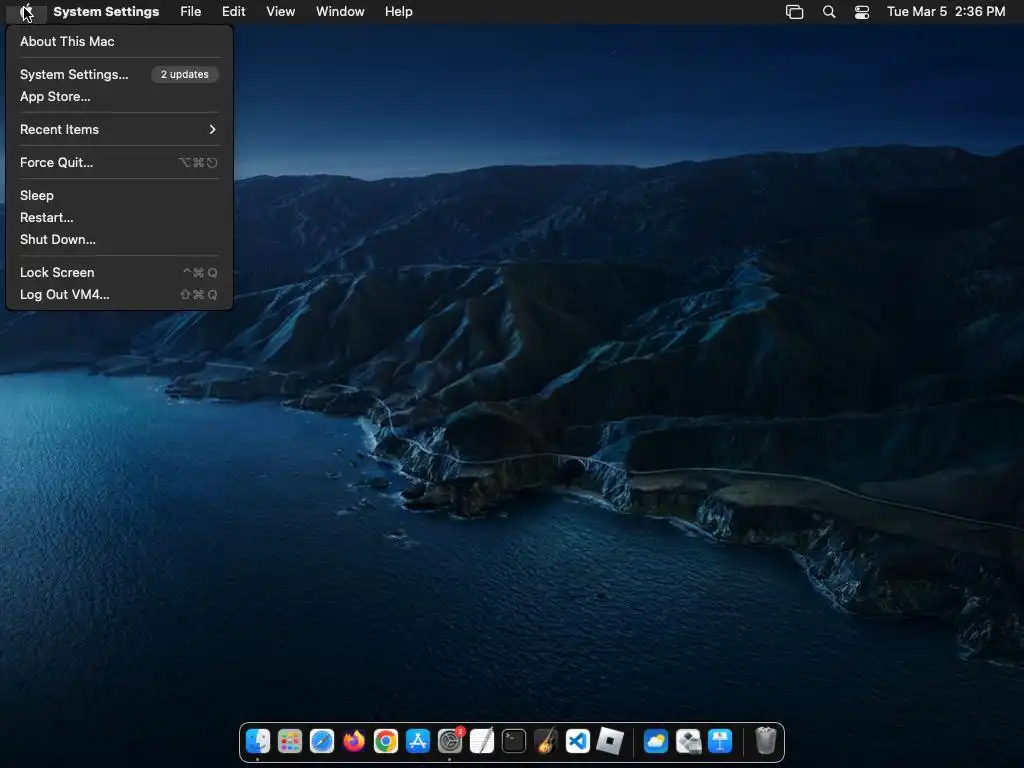Image resolution: width=1024 pixels, height=768 pixels.
Task: Click the date and time clock
Action: coord(946,12)
